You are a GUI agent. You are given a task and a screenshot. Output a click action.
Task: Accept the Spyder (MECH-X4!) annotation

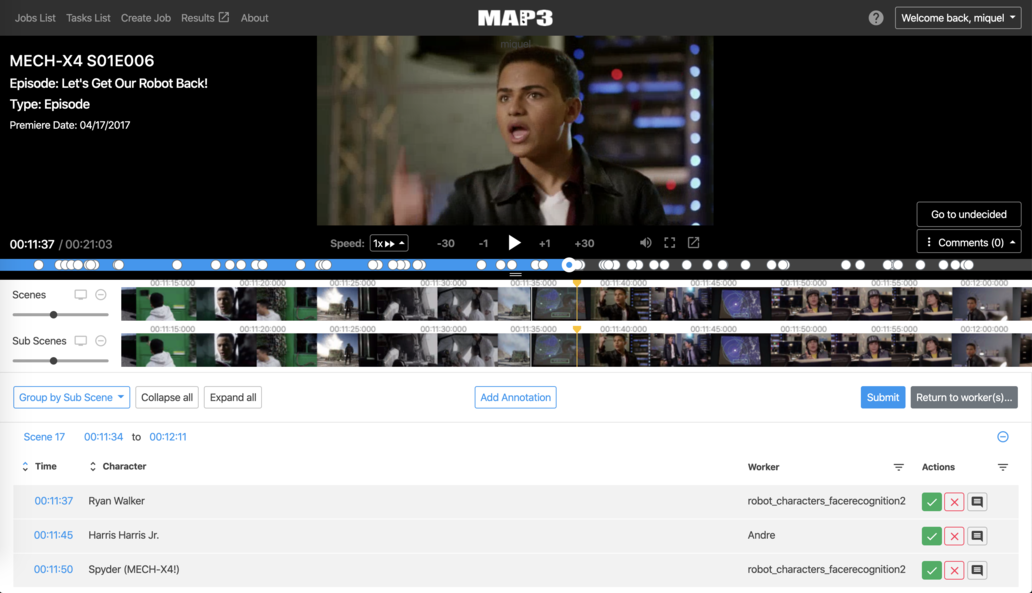pos(931,570)
